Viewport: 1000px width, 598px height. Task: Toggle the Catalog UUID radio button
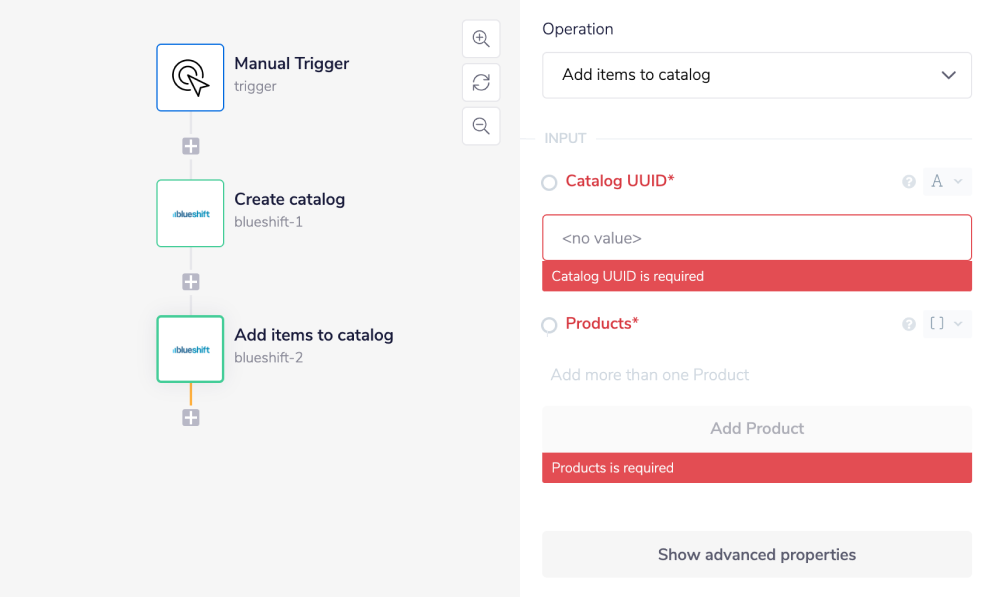coord(549,183)
